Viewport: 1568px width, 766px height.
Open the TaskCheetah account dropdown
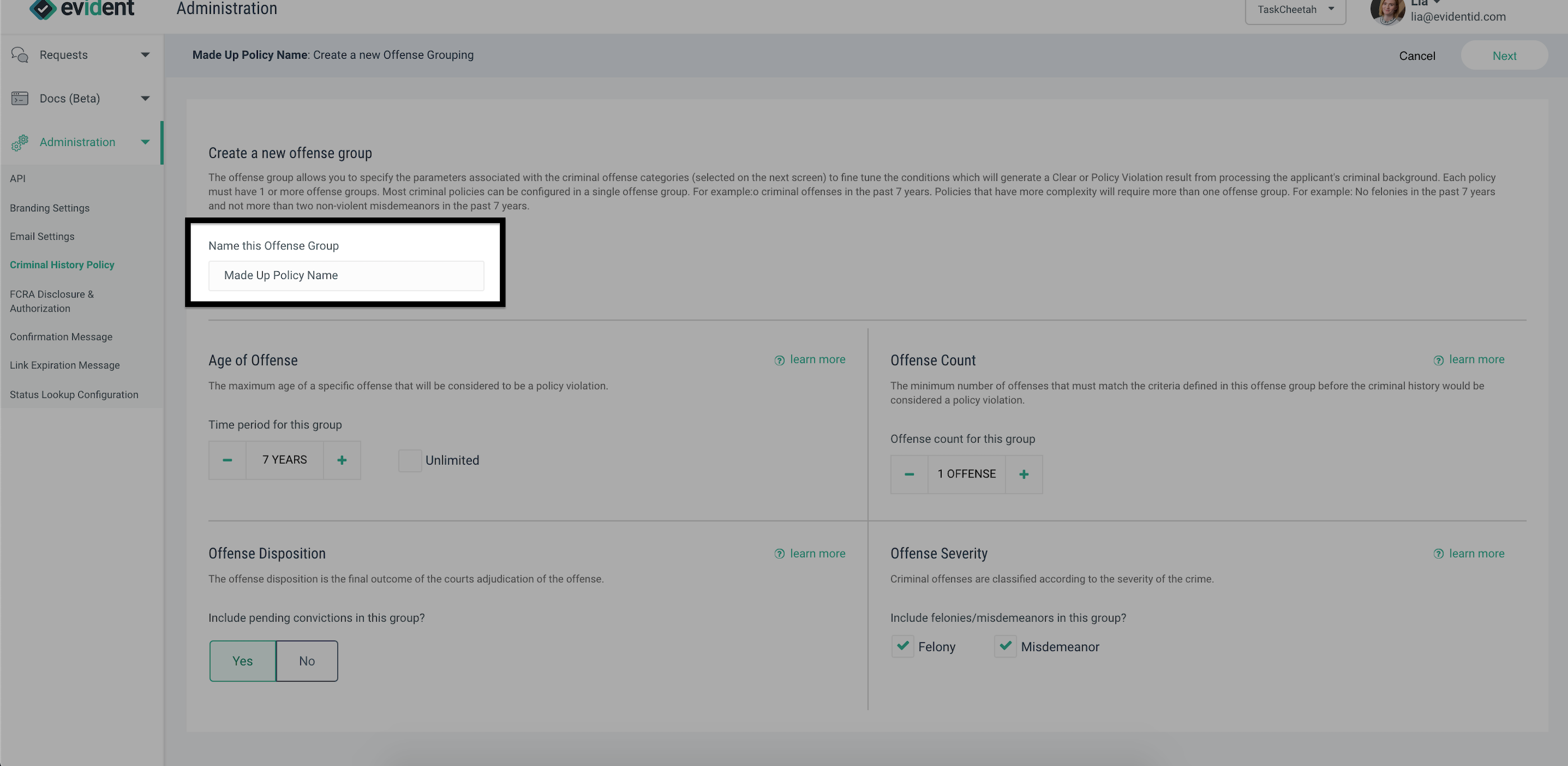tap(1295, 10)
